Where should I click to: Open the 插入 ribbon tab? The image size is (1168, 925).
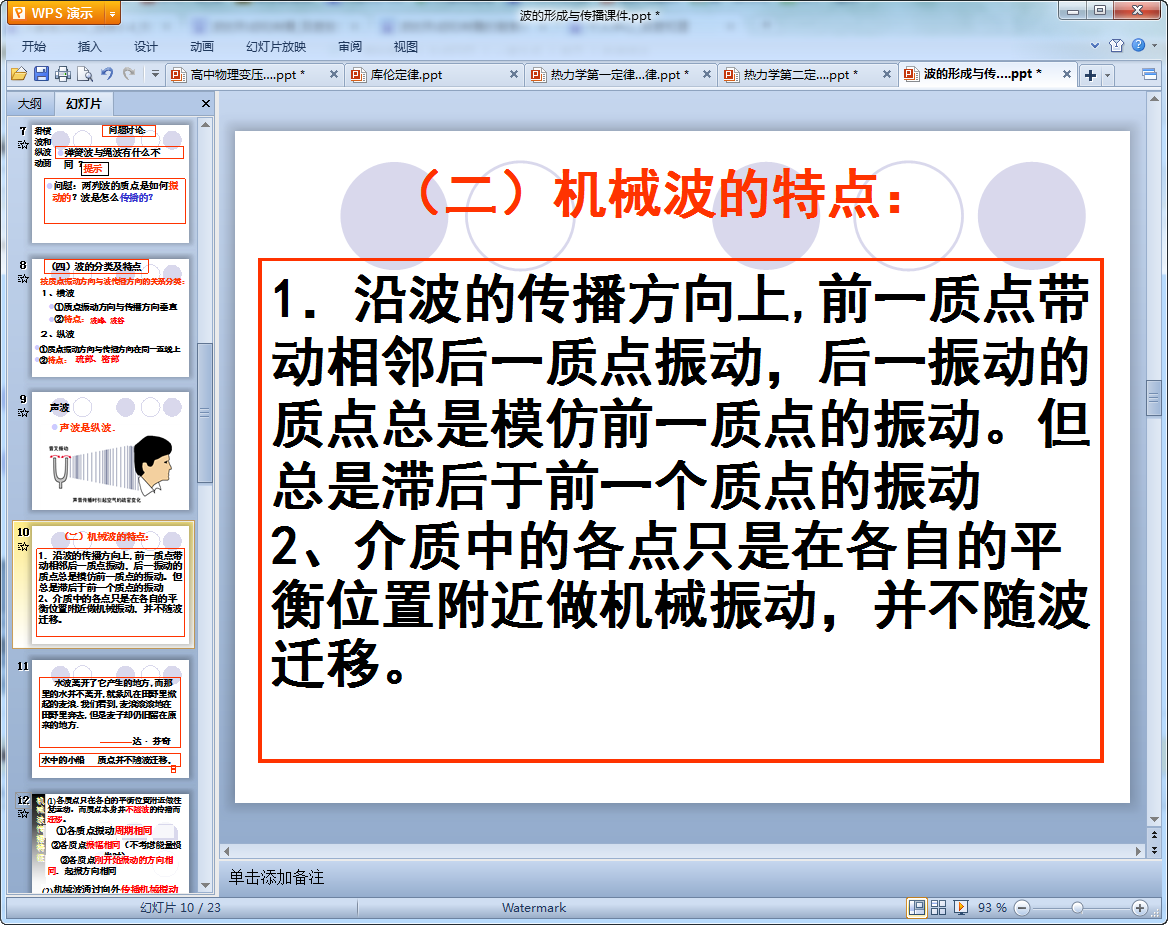pos(90,46)
